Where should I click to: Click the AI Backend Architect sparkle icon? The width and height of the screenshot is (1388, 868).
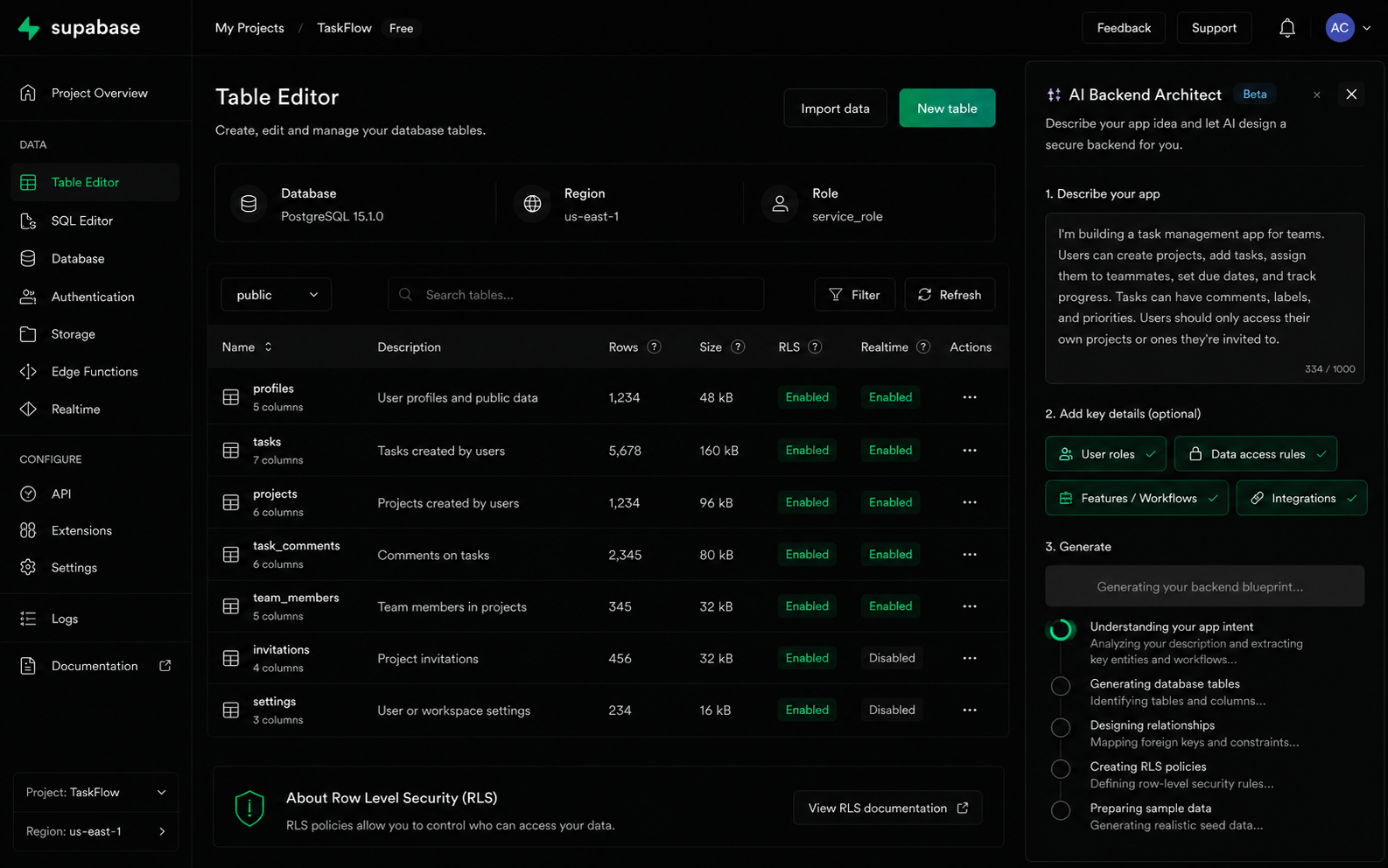coord(1054,94)
